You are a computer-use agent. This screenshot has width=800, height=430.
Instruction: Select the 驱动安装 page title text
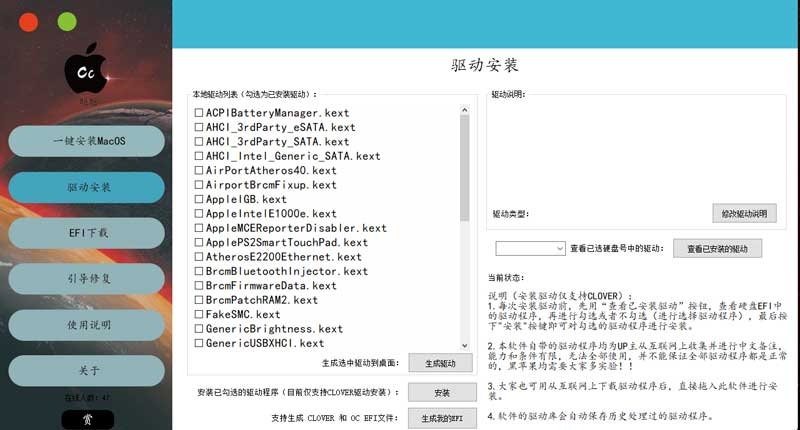click(484, 65)
